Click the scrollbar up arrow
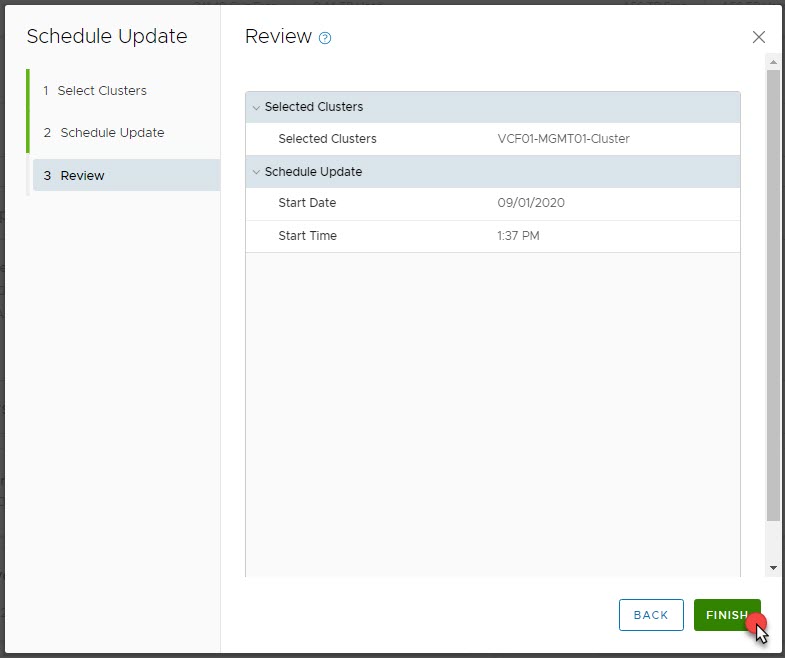 [773, 61]
